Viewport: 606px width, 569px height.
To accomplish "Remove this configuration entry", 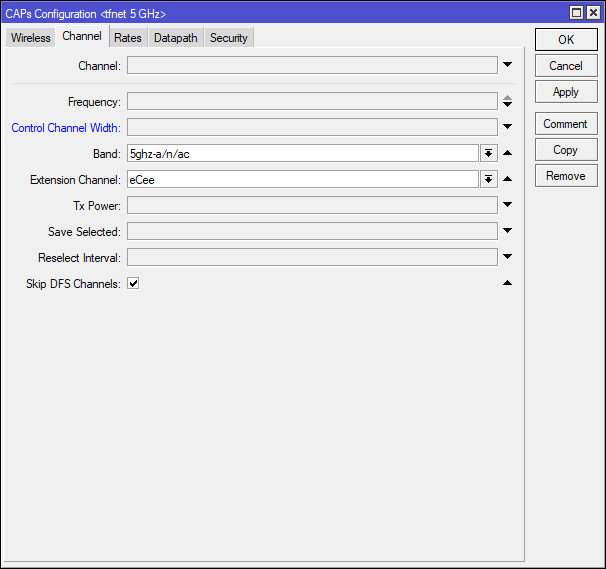I will click(x=566, y=175).
